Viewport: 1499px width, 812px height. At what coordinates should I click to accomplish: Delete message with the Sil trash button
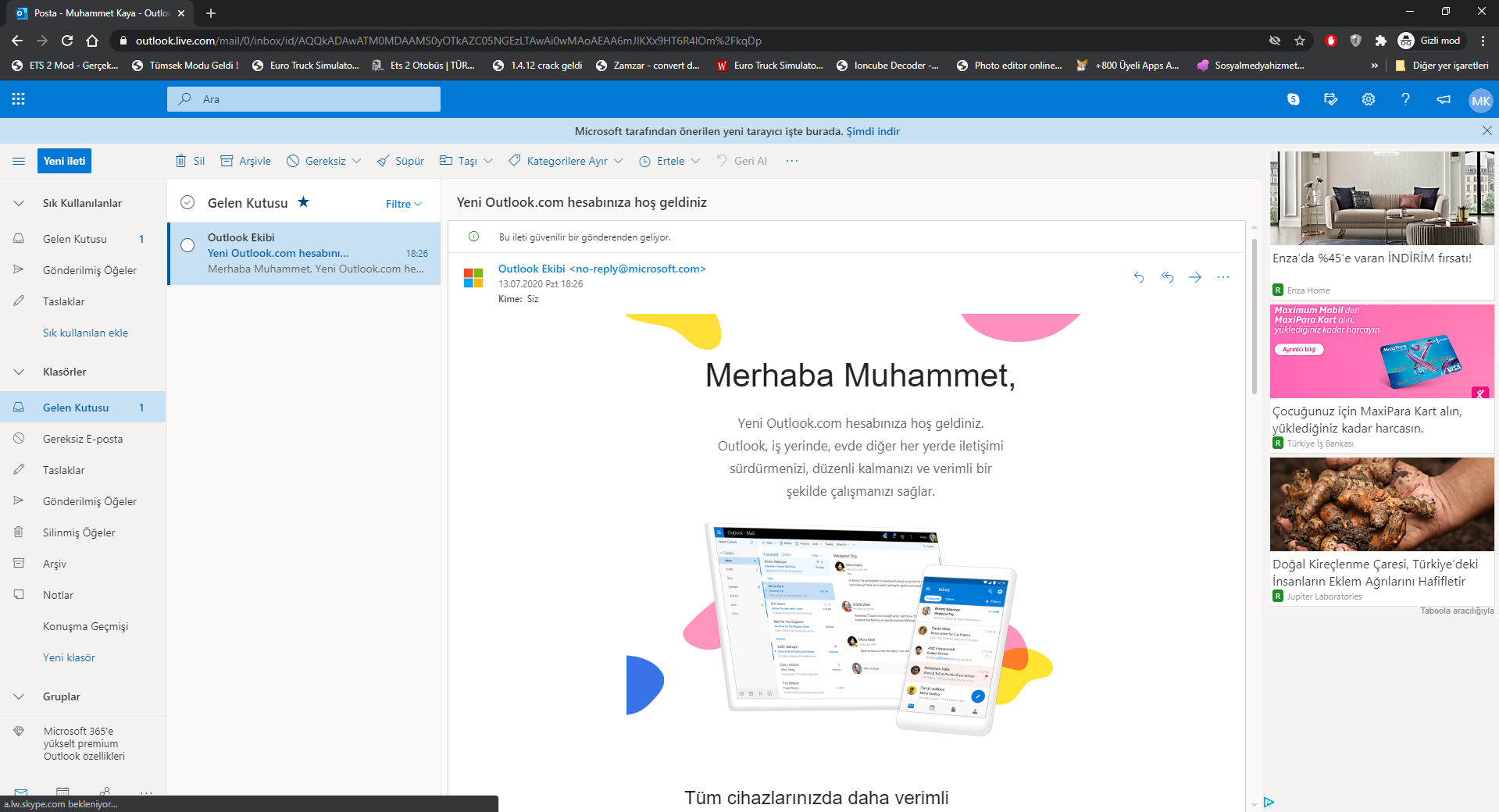click(190, 161)
